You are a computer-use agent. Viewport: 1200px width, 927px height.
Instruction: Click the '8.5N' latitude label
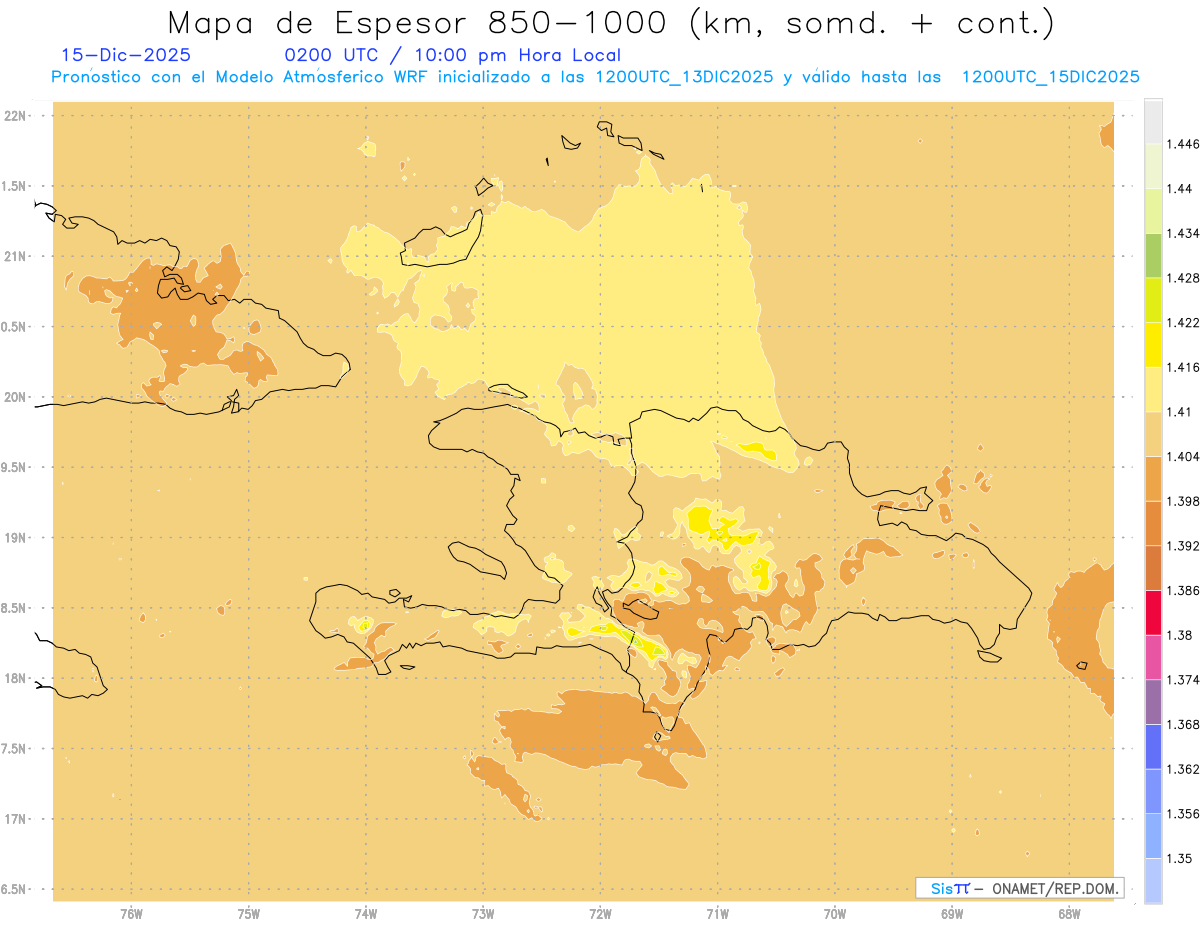pos(15,608)
